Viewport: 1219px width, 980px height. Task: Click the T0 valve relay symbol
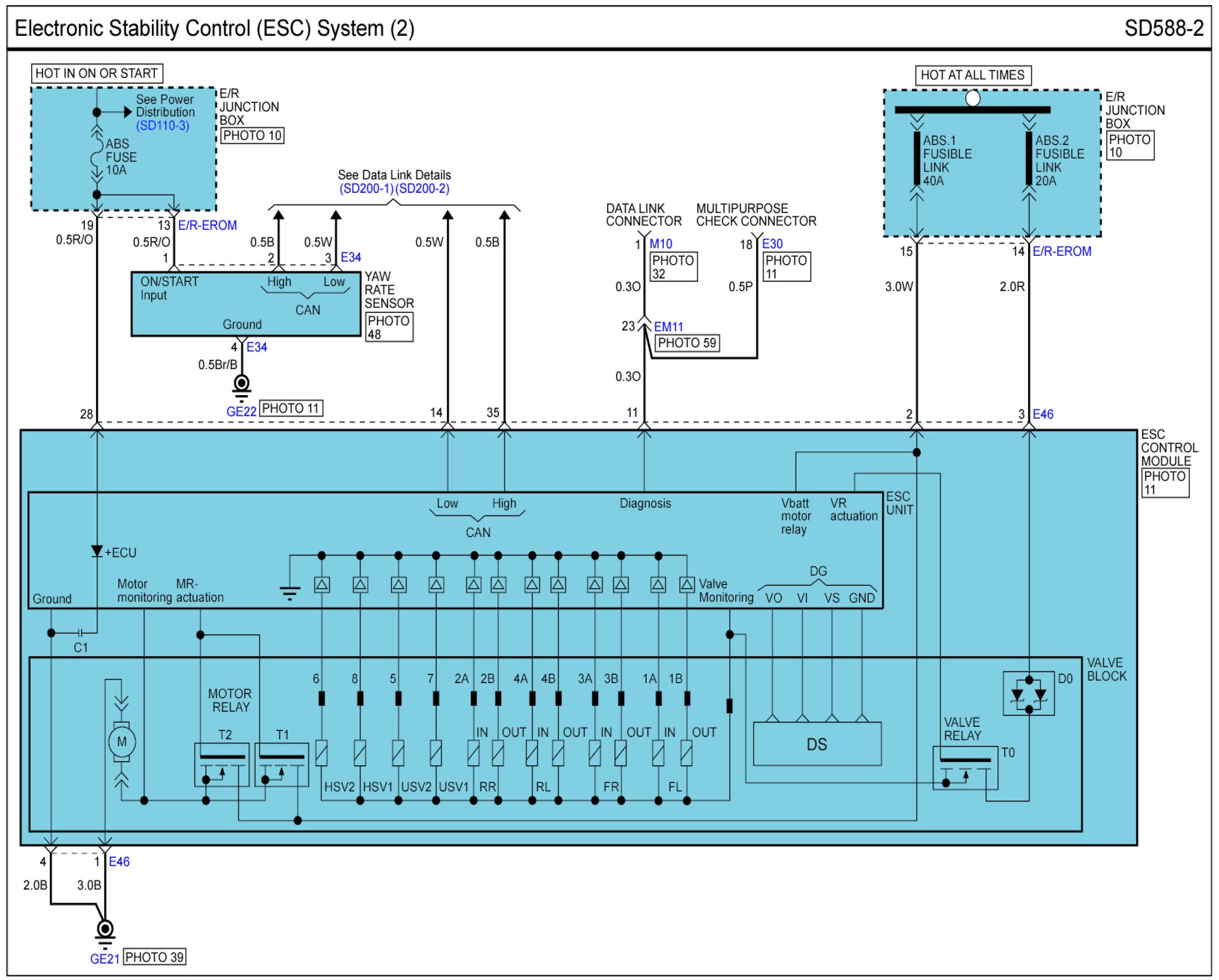click(x=965, y=768)
